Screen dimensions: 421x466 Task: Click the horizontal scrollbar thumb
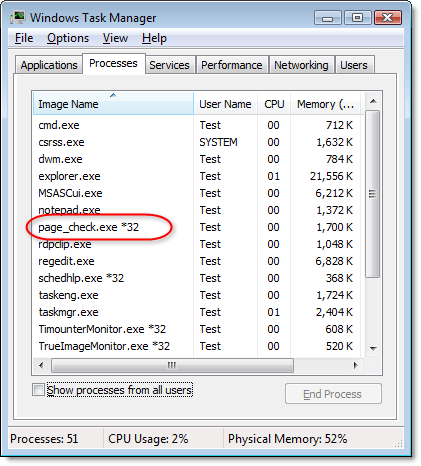pos(172,365)
